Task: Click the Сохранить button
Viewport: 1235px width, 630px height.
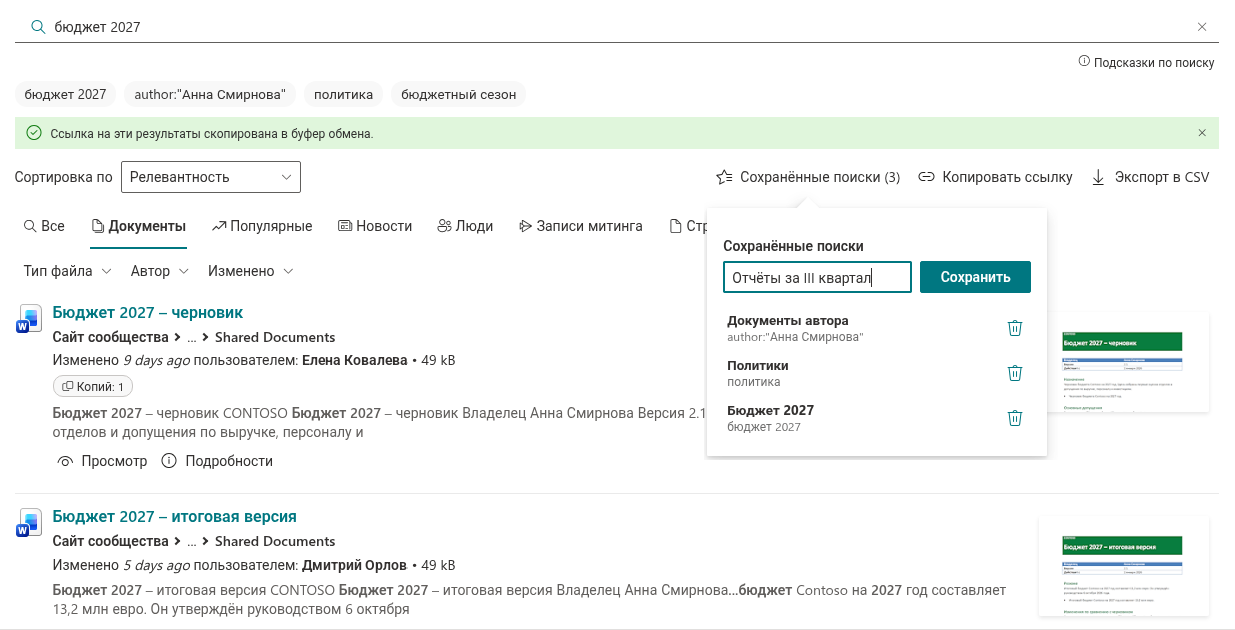Action: pyautogui.click(x=975, y=277)
